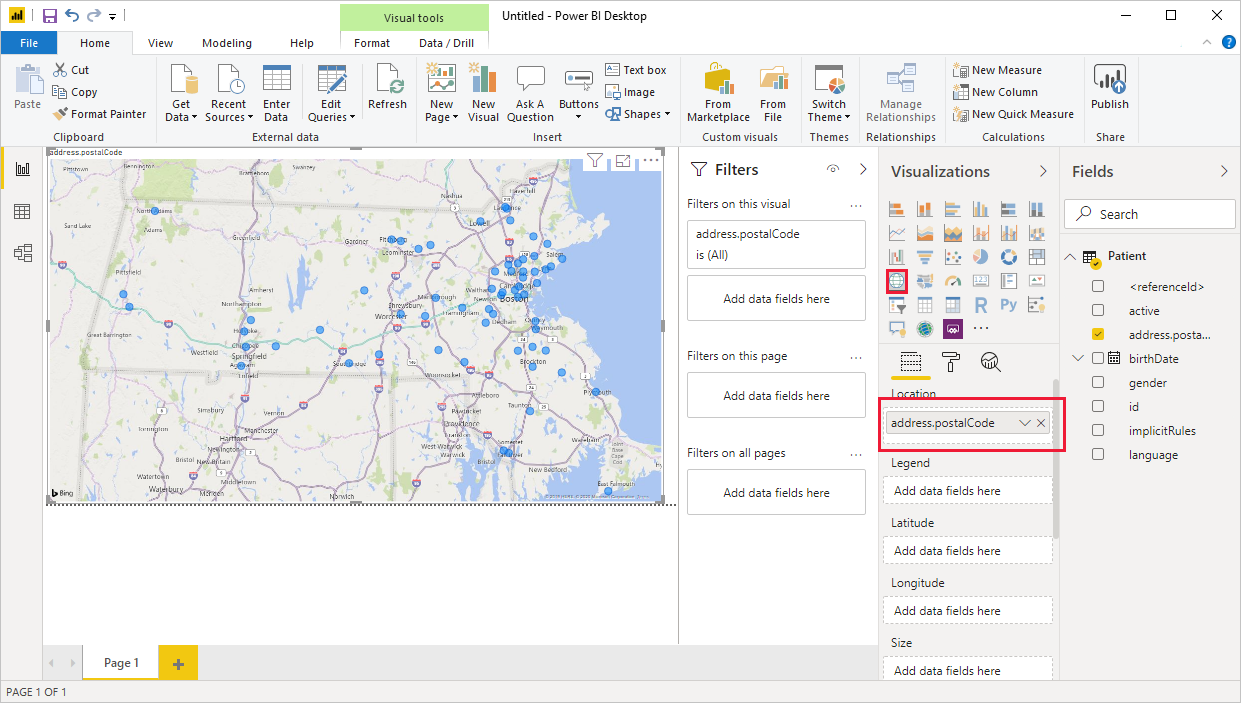Open the File tab

point(29,43)
